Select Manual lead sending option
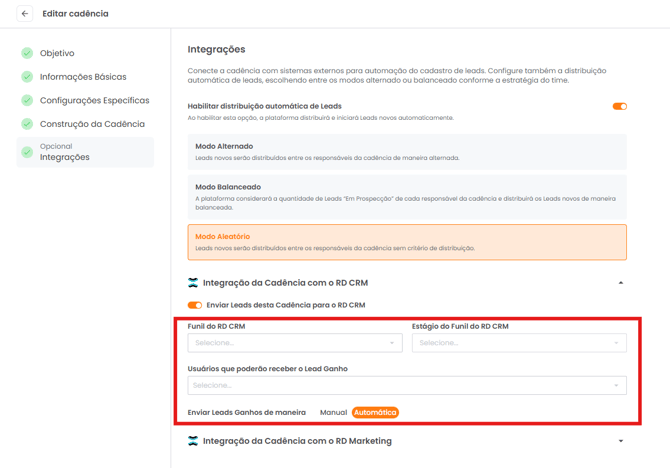 pos(333,412)
